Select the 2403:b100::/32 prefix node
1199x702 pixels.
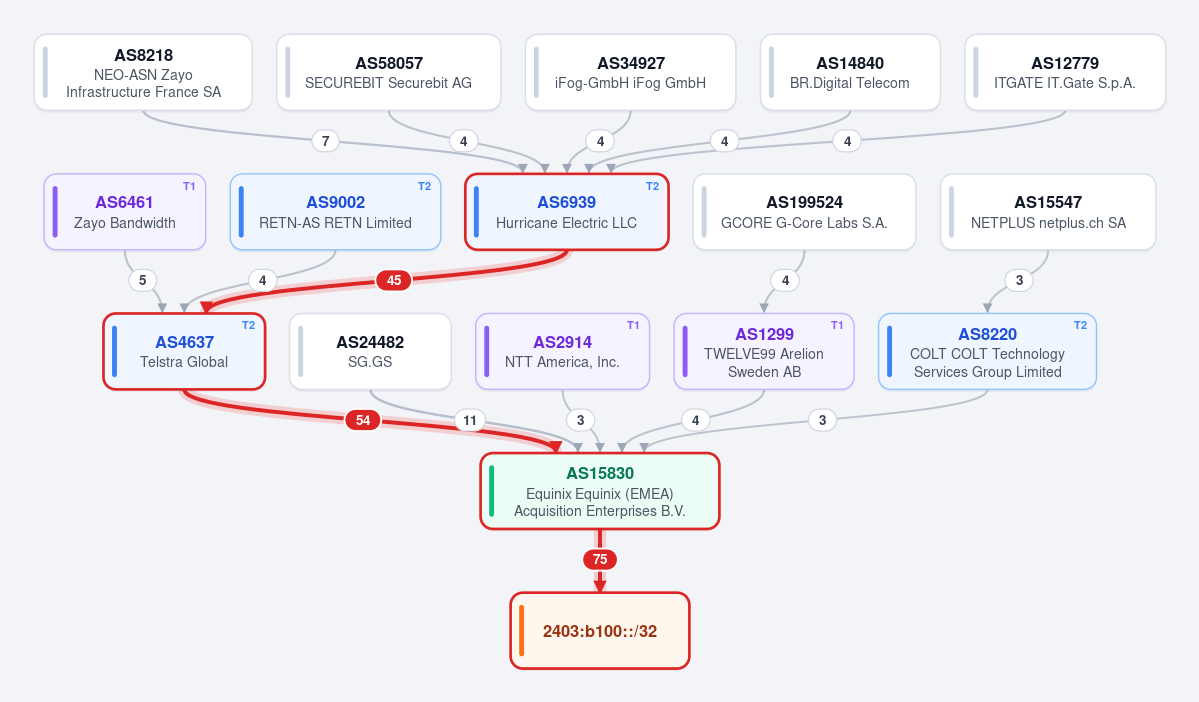(600, 631)
